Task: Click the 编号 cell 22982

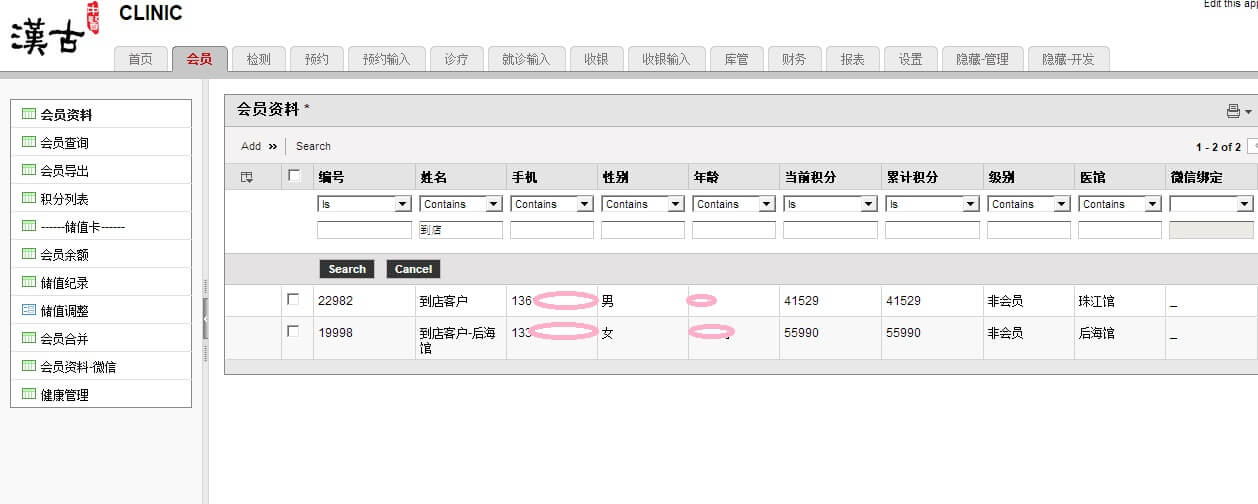Action: (x=335, y=301)
